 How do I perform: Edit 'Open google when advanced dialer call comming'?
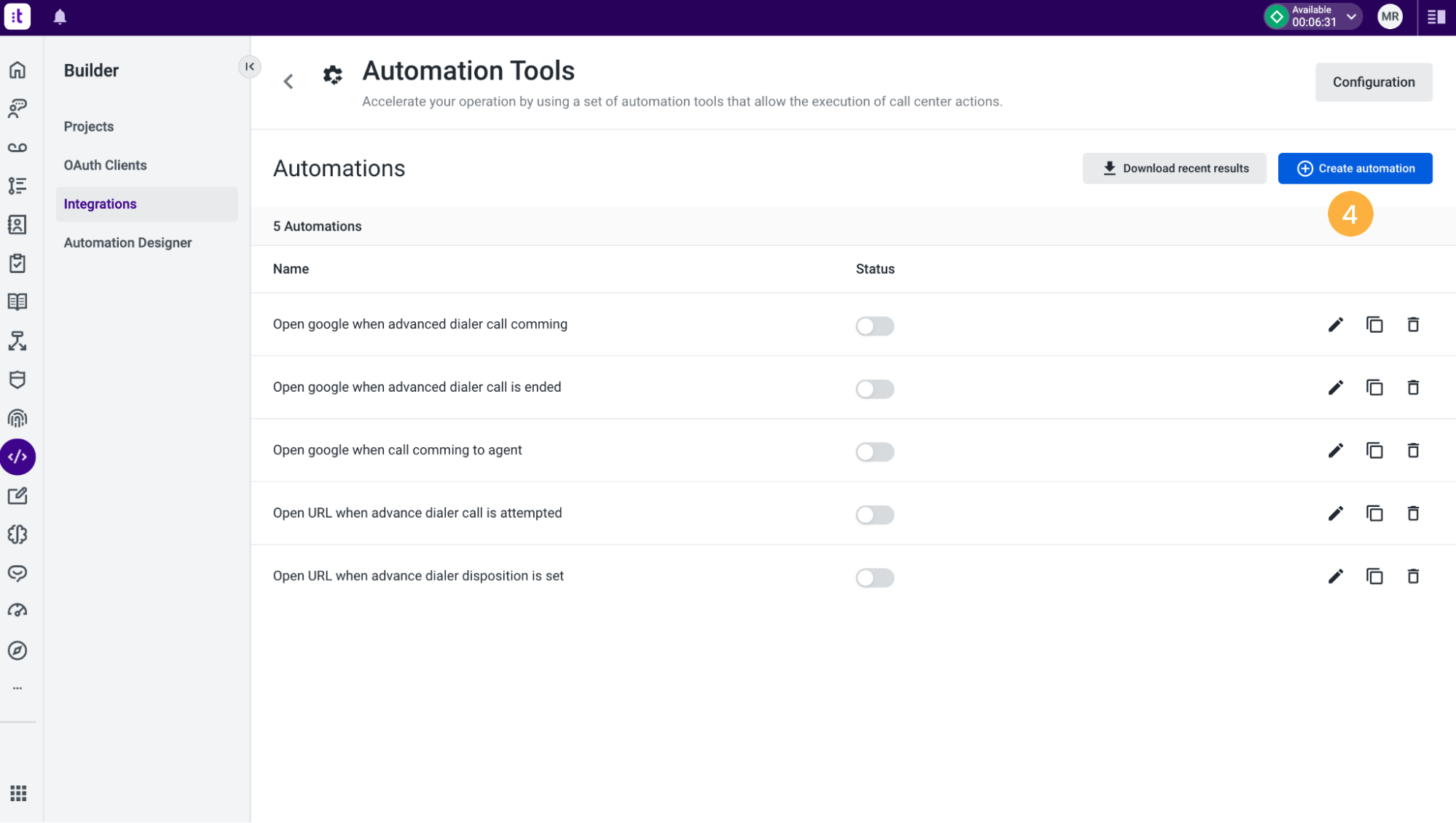(1335, 325)
